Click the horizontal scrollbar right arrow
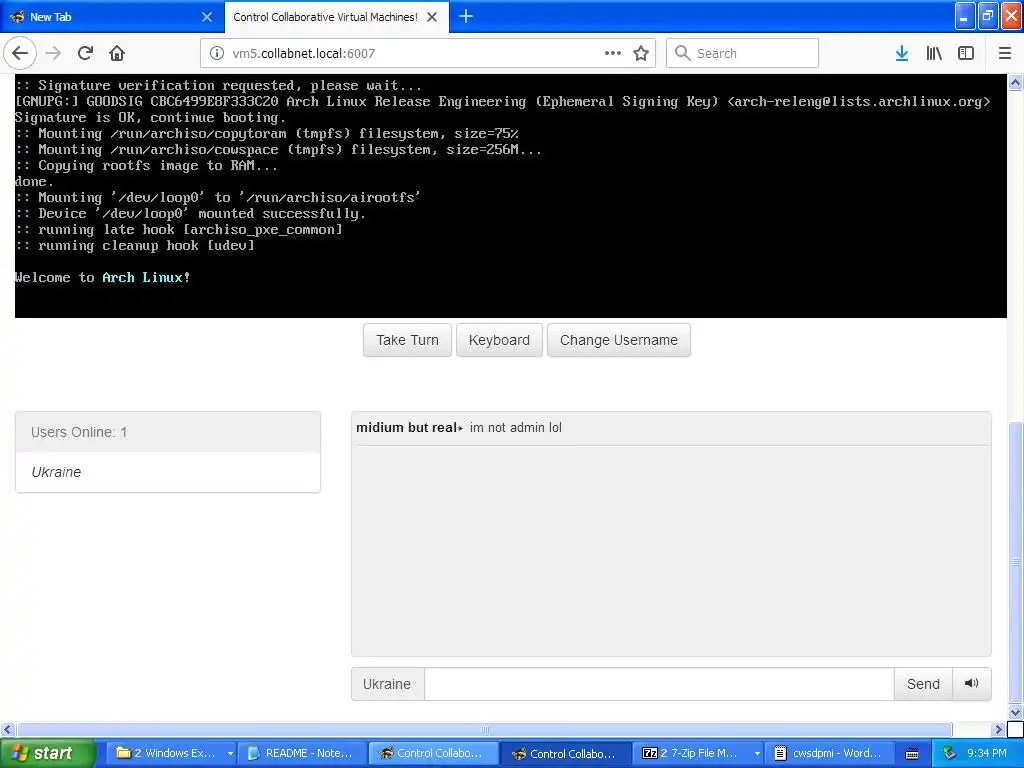The height and width of the screenshot is (768, 1024). coord(998,729)
